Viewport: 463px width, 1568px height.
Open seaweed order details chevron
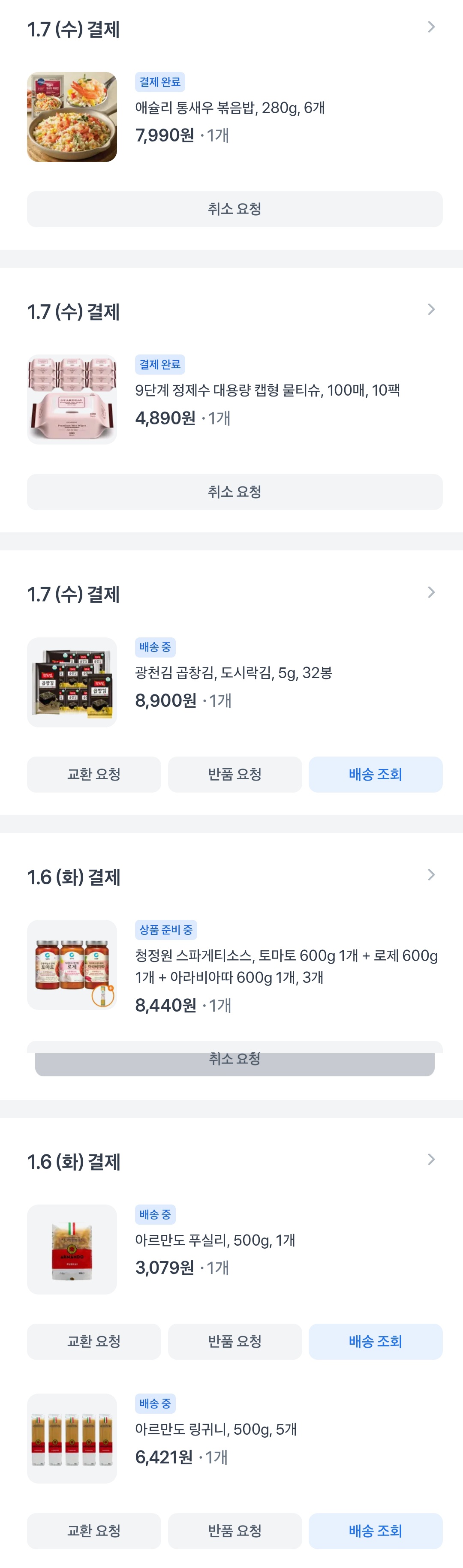pyautogui.click(x=431, y=592)
